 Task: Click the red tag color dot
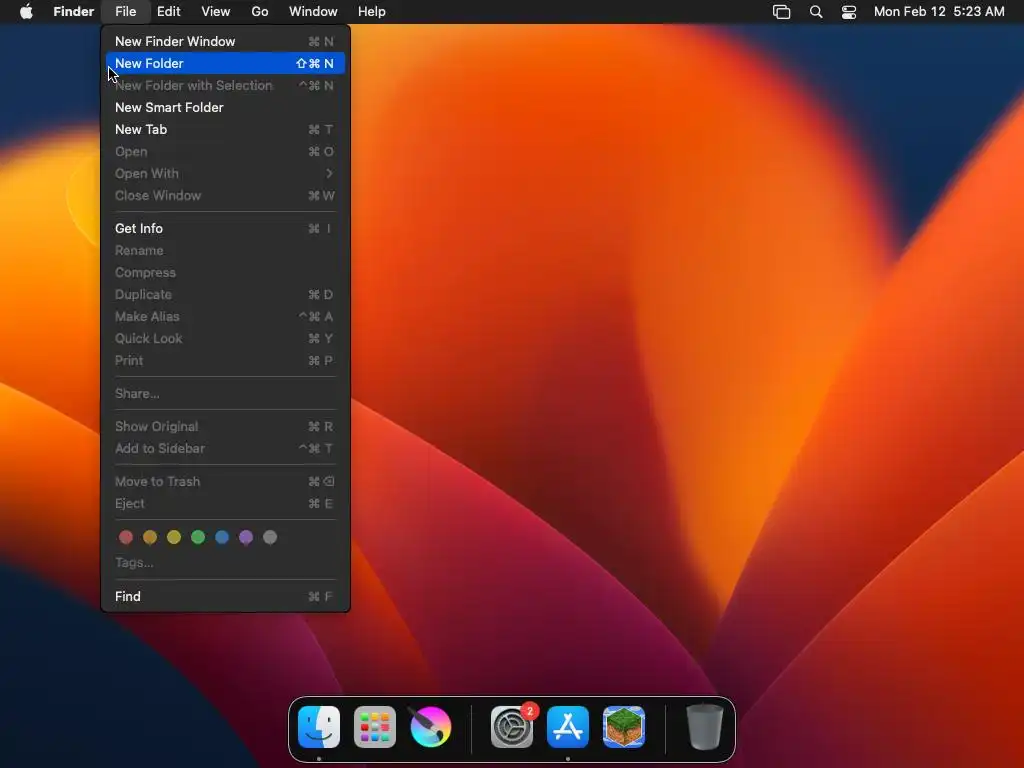tap(126, 537)
